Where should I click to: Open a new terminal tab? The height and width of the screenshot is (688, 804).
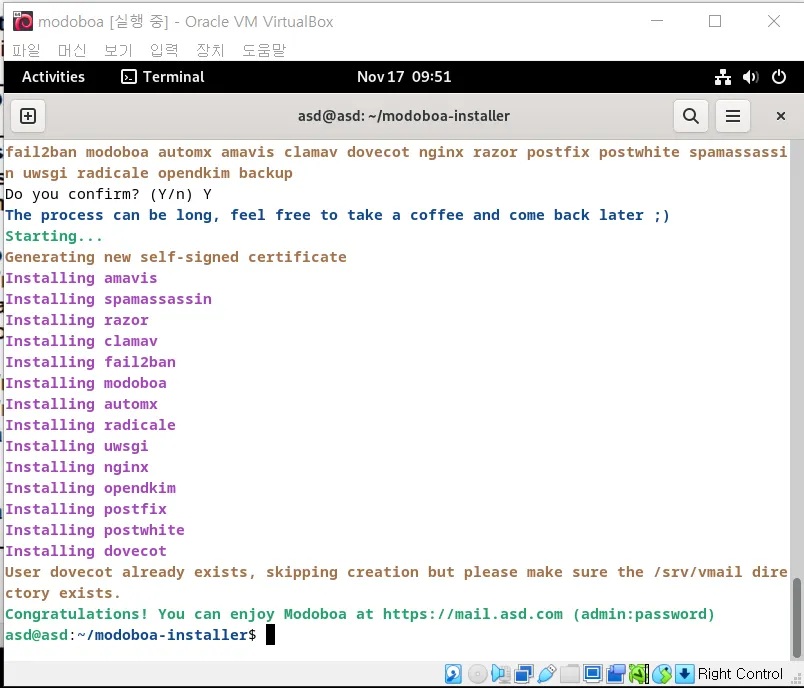click(28, 116)
